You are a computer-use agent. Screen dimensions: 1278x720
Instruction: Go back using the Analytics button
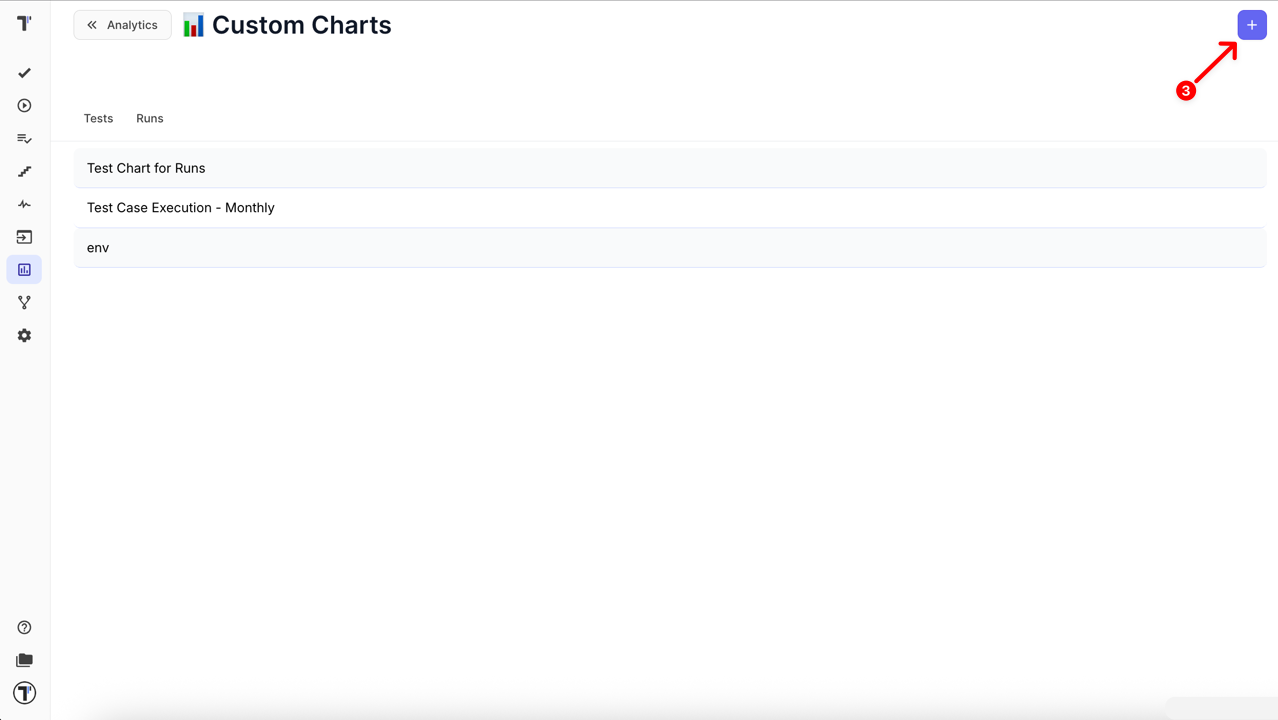pos(122,25)
